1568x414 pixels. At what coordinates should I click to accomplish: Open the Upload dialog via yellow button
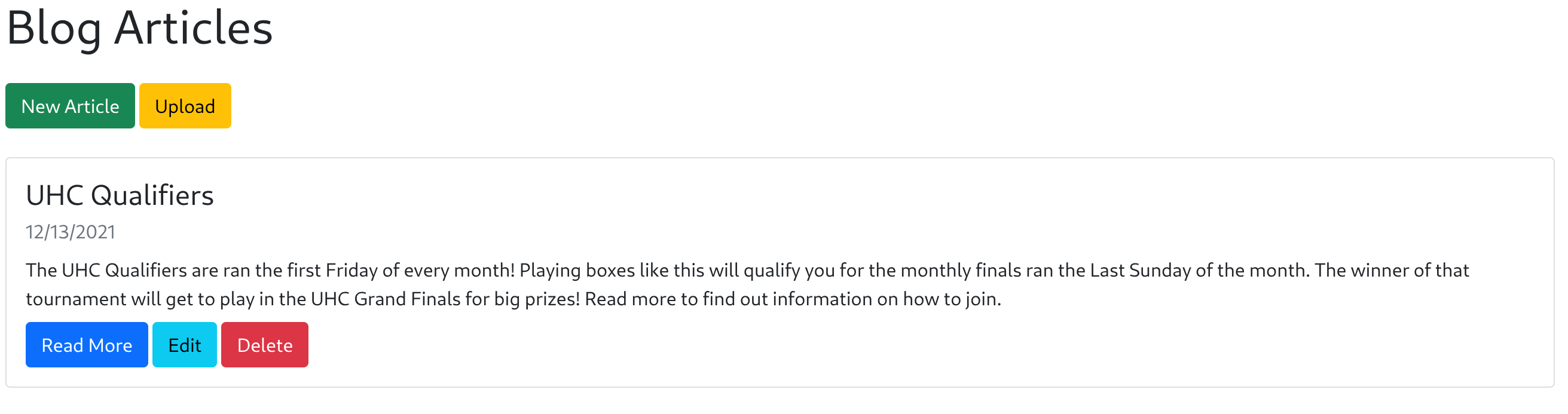pos(185,106)
